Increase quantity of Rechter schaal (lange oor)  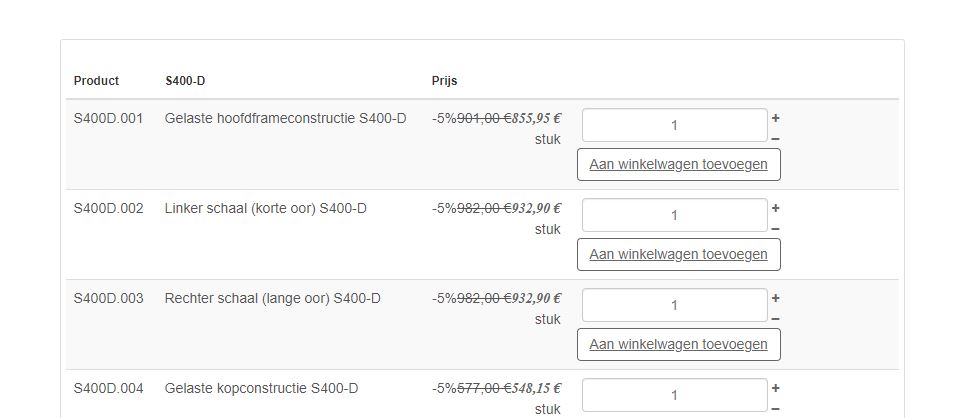(776, 298)
